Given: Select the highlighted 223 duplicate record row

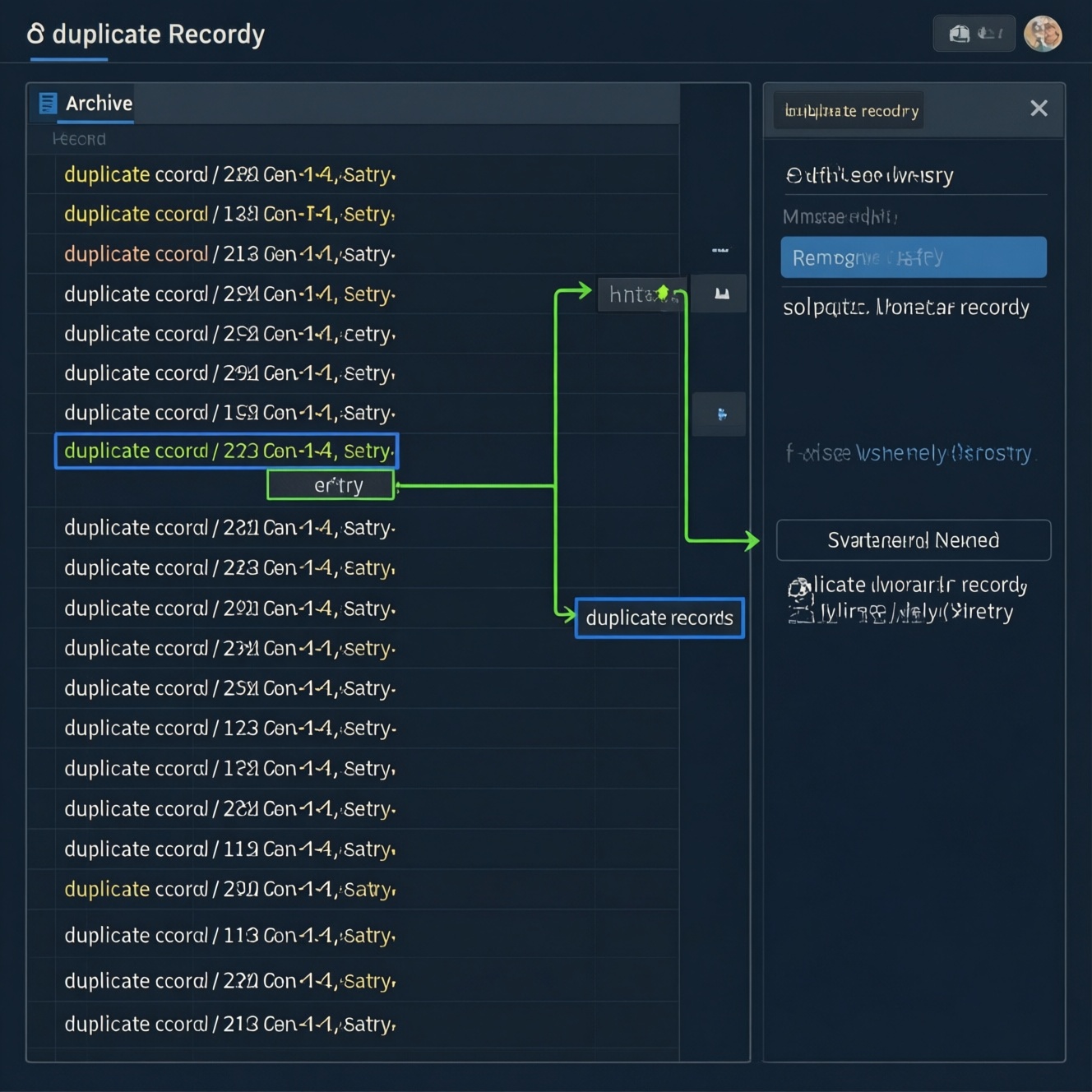Looking at the screenshot, I should 227,451.
